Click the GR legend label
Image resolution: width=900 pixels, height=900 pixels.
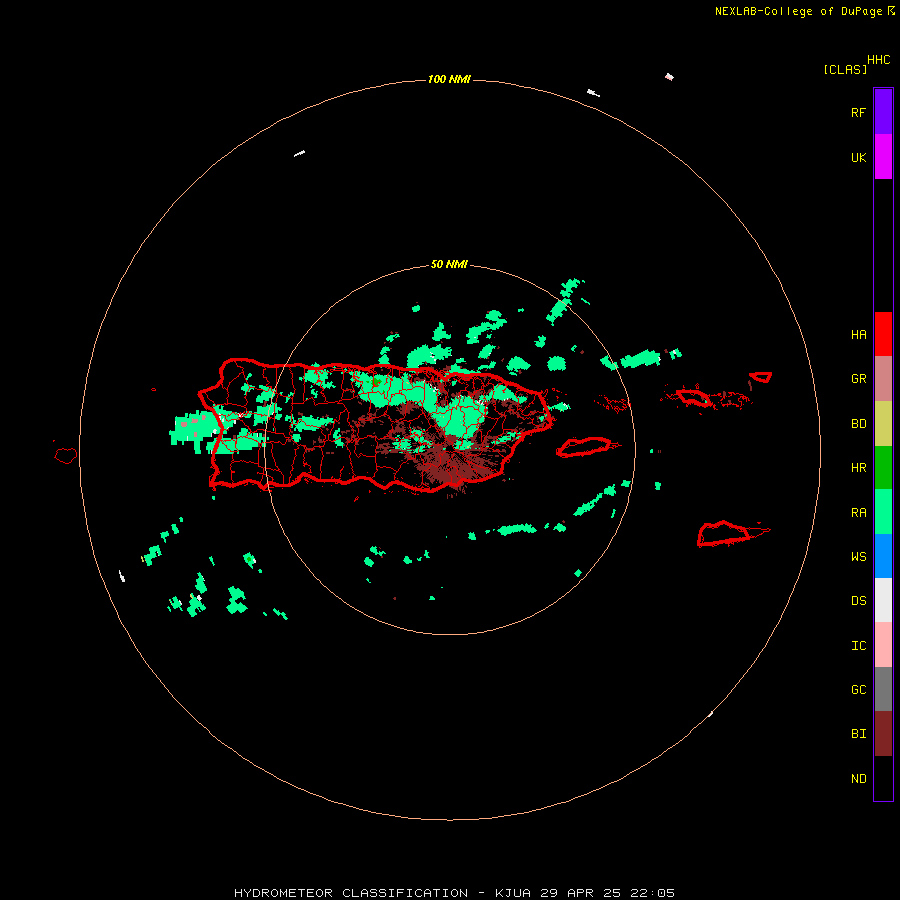(858, 379)
